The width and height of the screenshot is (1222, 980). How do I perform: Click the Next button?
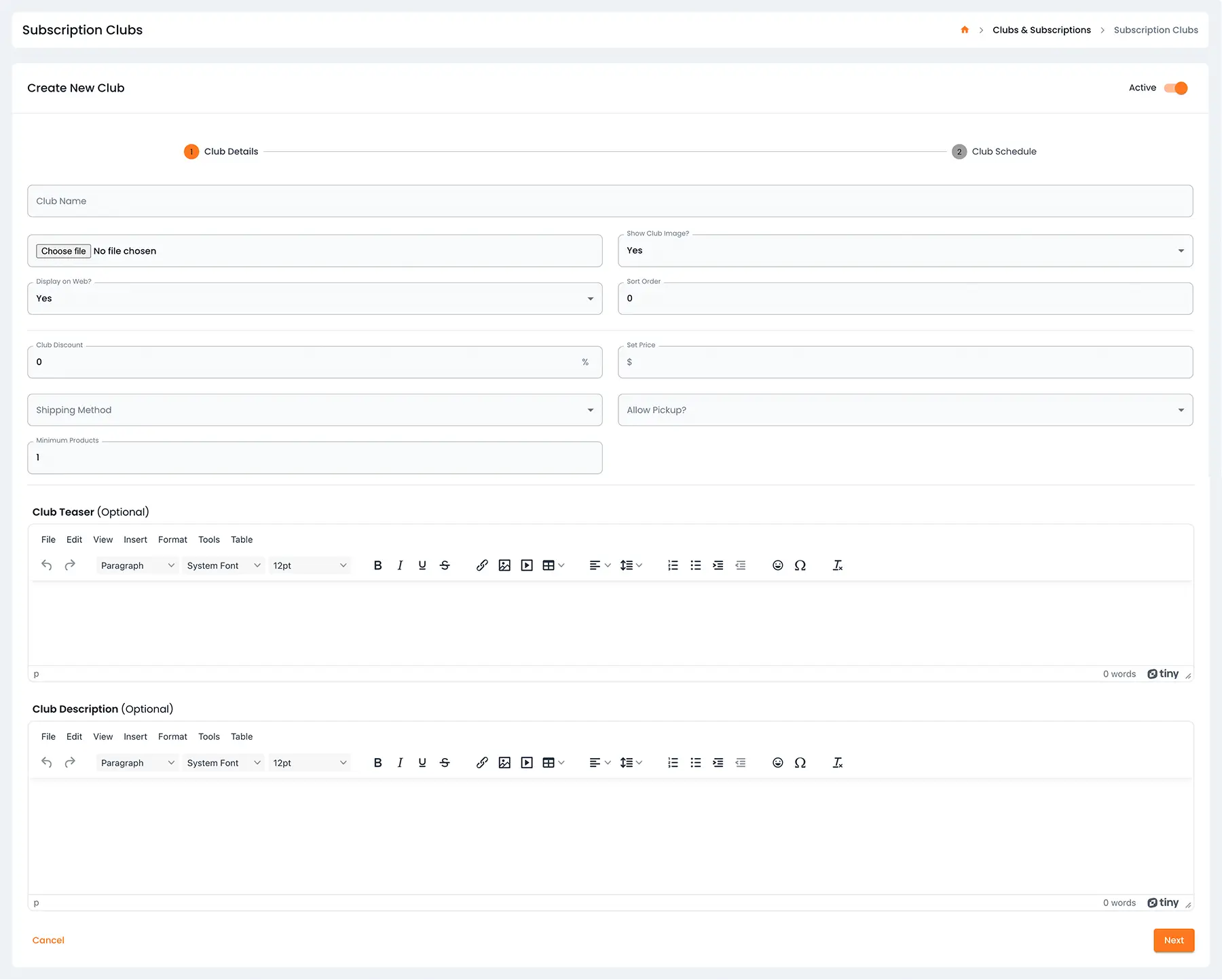click(1174, 941)
